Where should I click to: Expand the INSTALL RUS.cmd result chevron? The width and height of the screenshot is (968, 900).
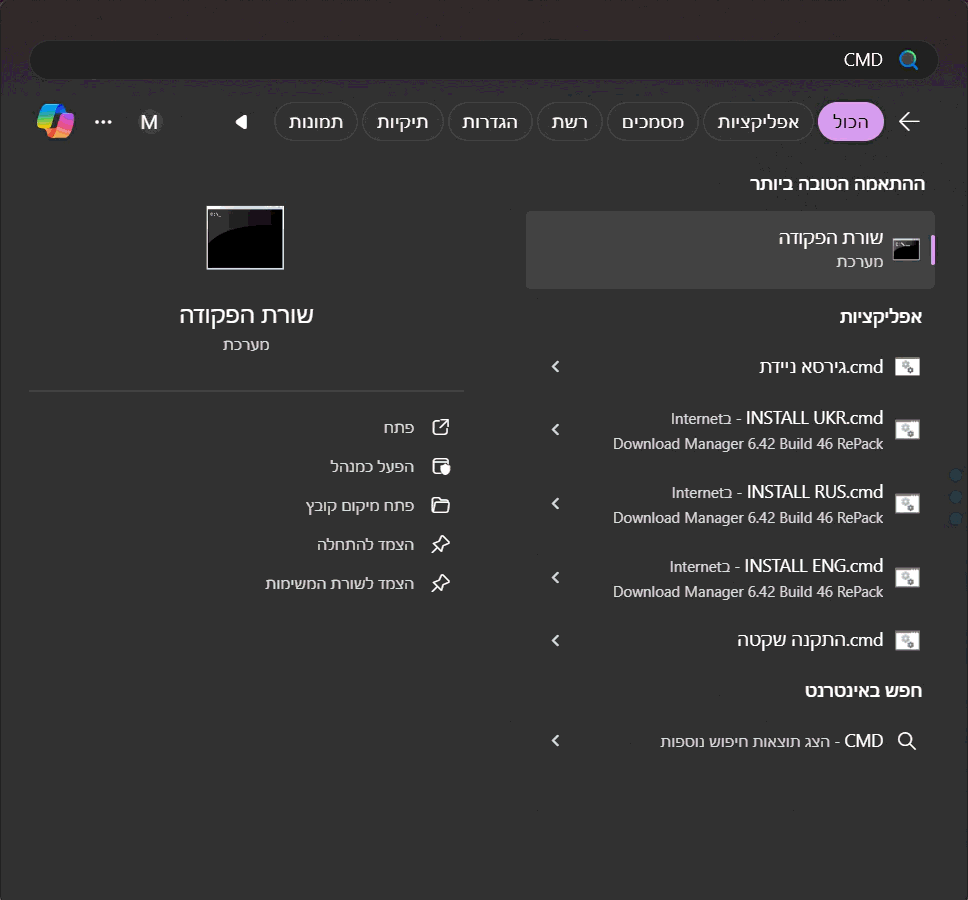556,503
